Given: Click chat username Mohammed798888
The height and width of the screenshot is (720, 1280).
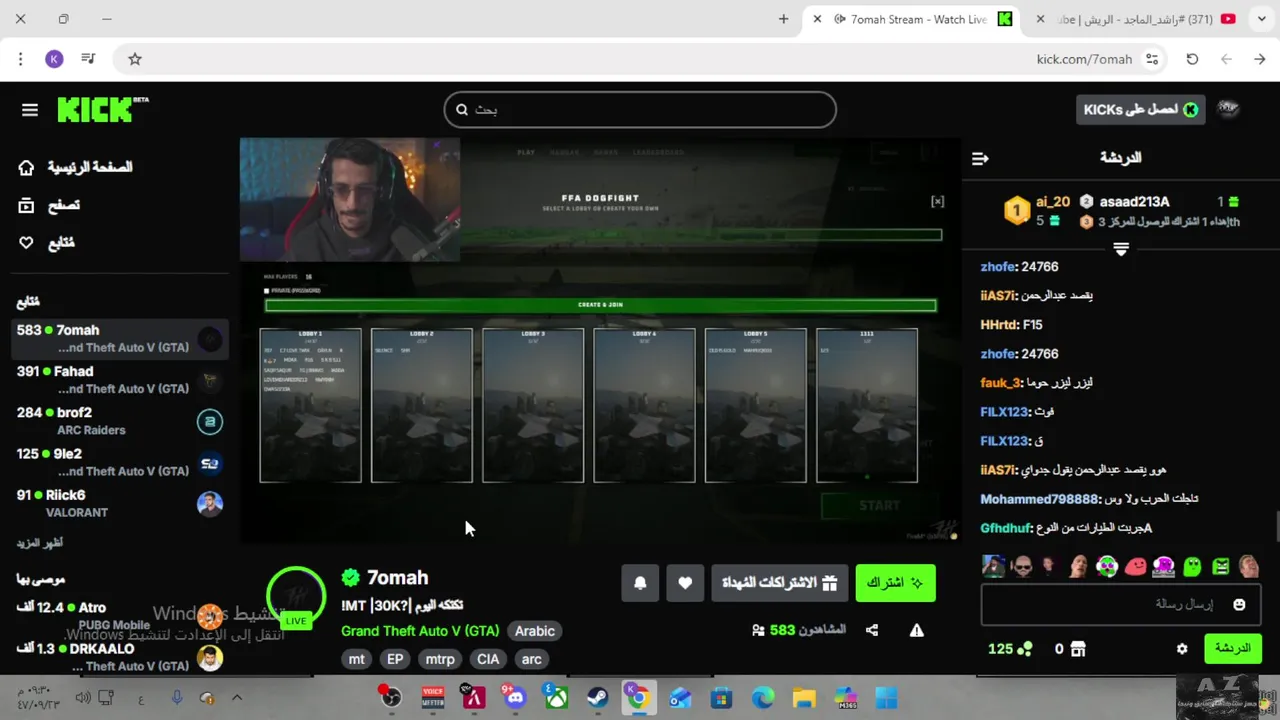Looking at the screenshot, I should tap(1039, 499).
